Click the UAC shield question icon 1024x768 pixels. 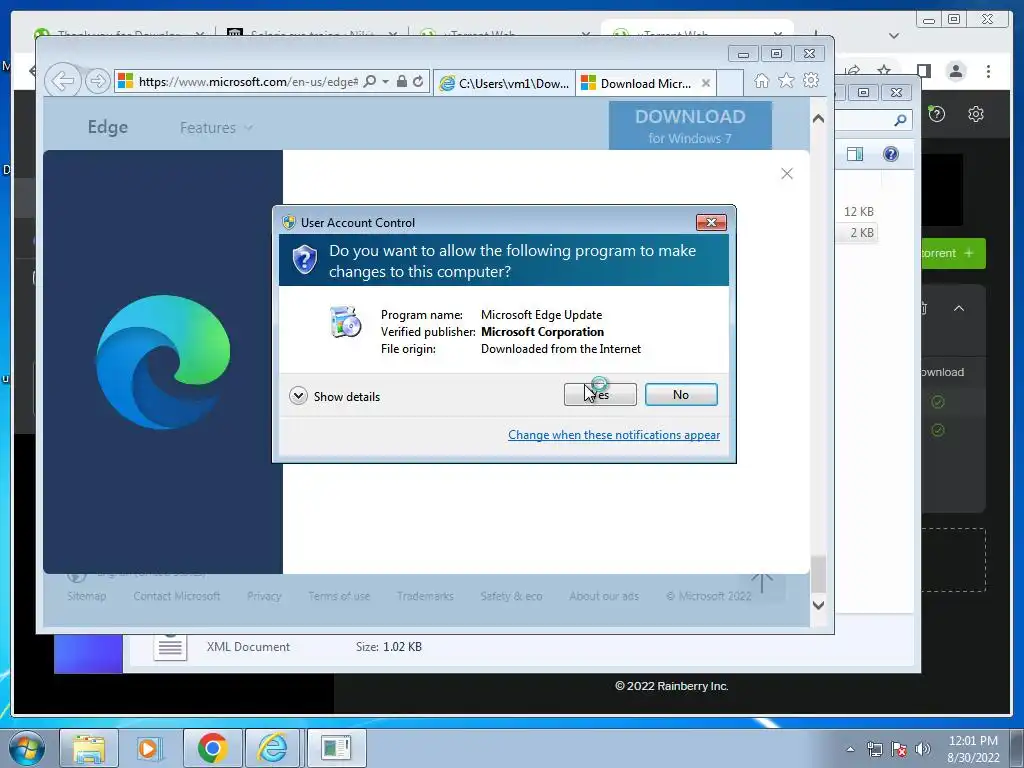coord(304,260)
